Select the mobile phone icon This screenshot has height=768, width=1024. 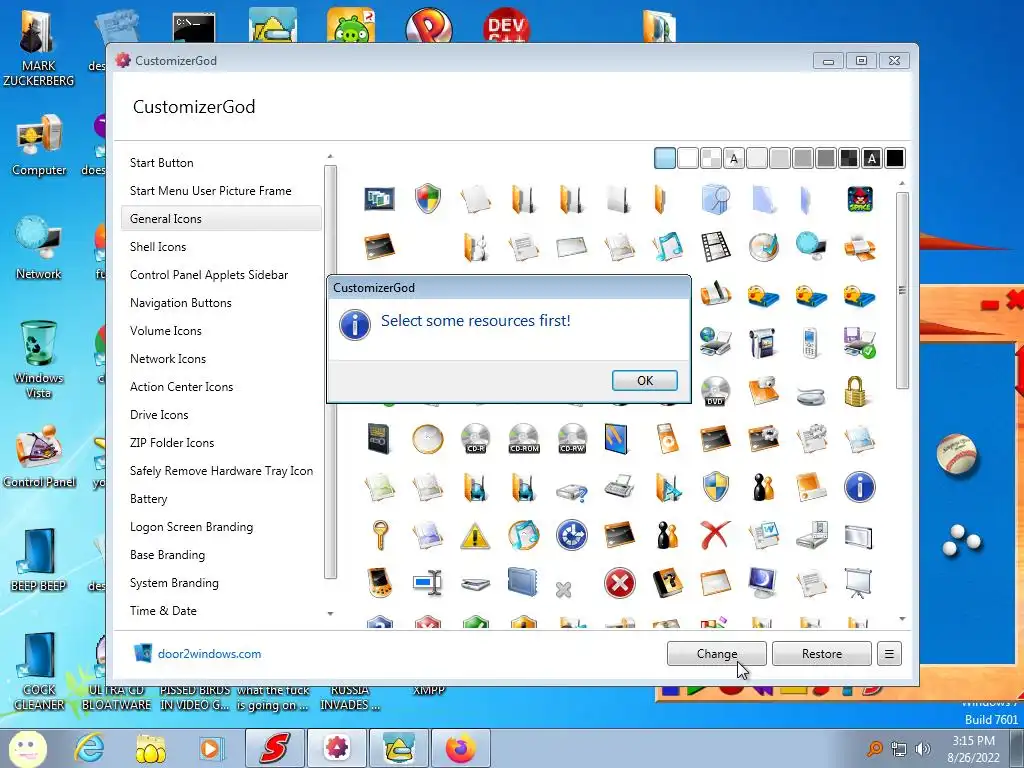coord(810,343)
